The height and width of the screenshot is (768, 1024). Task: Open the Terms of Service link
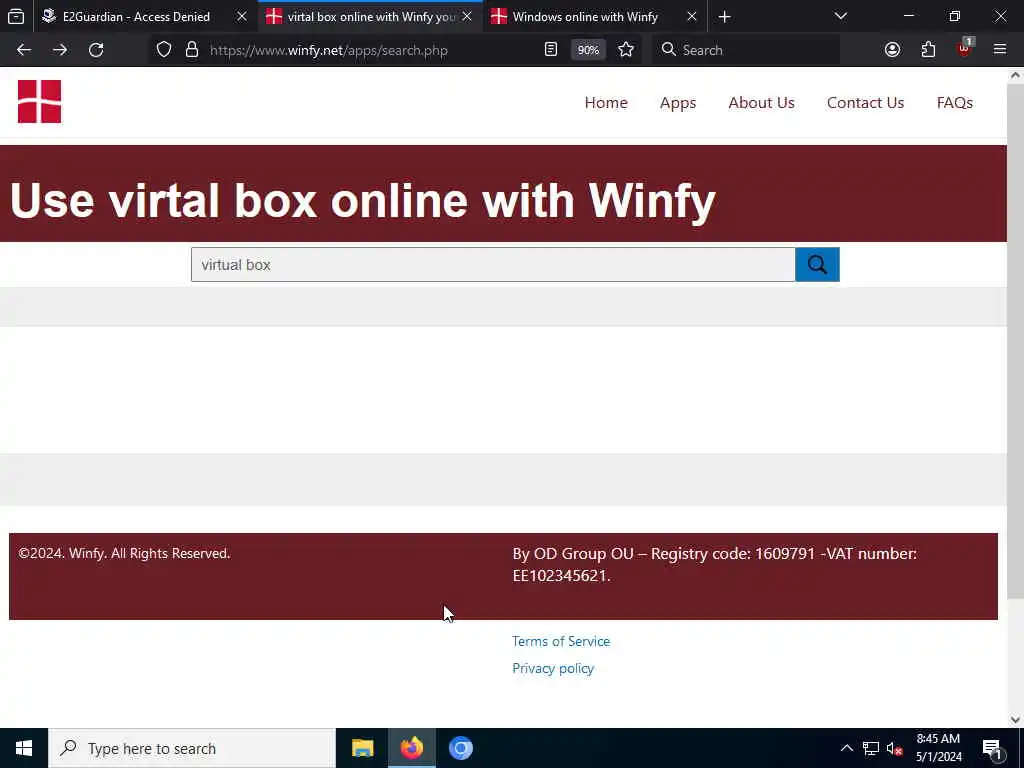(x=561, y=641)
